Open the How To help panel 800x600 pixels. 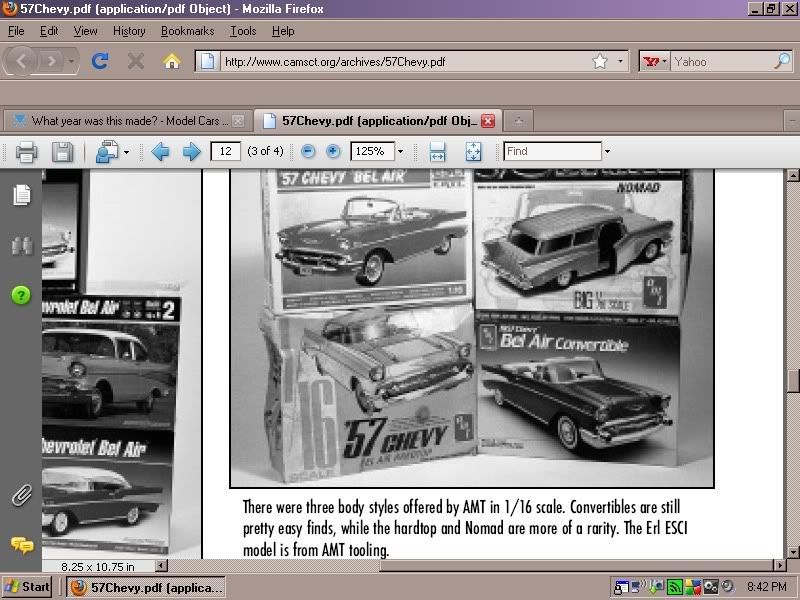tap(22, 296)
